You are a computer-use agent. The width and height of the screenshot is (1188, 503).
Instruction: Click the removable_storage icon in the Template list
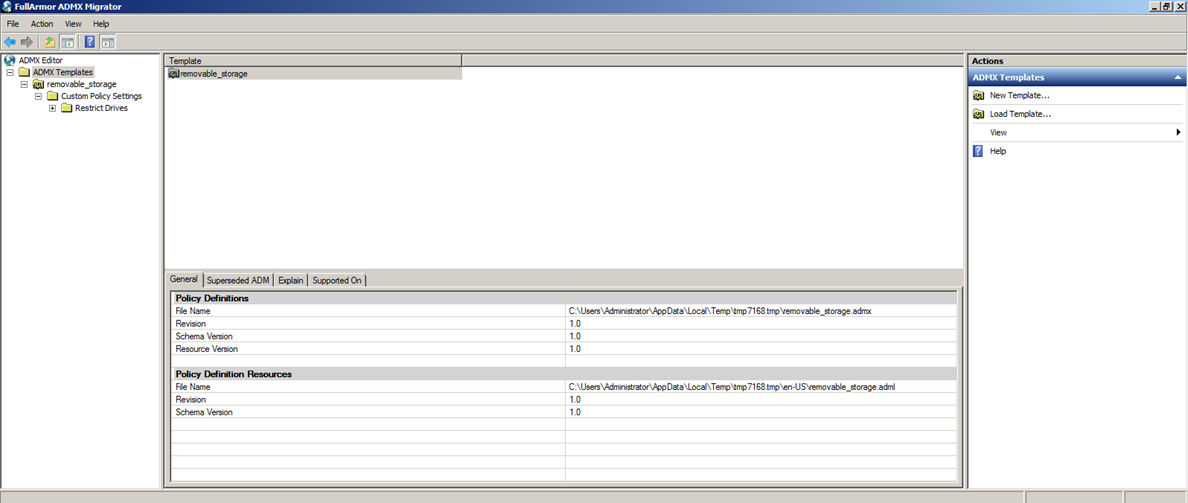click(174, 73)
